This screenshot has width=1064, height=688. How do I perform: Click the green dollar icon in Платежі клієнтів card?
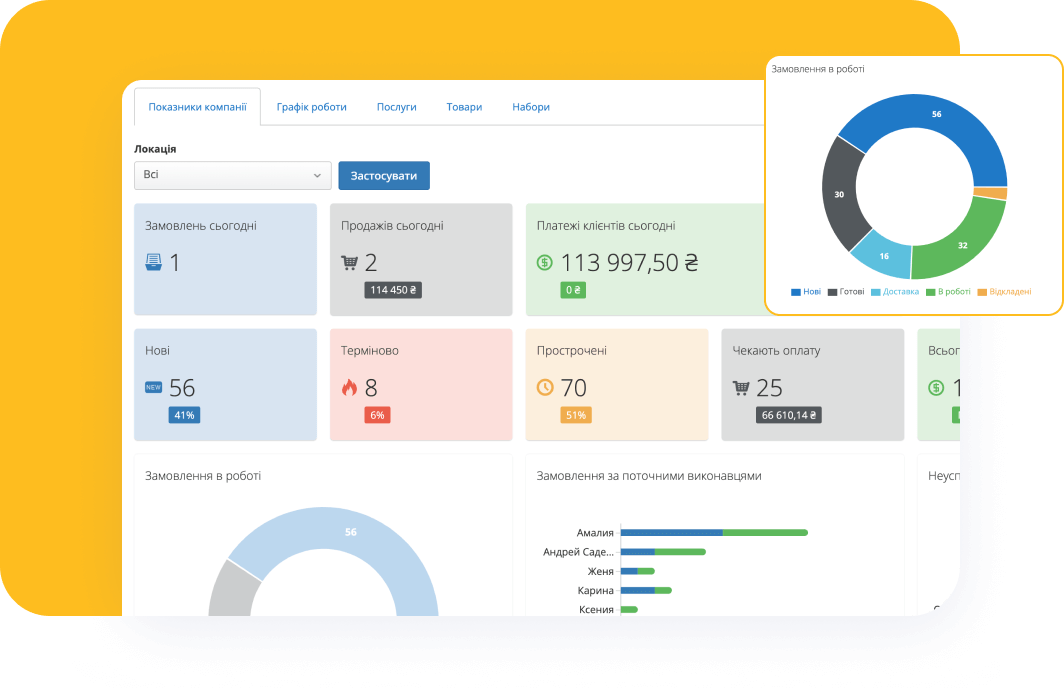coord(545,263)
